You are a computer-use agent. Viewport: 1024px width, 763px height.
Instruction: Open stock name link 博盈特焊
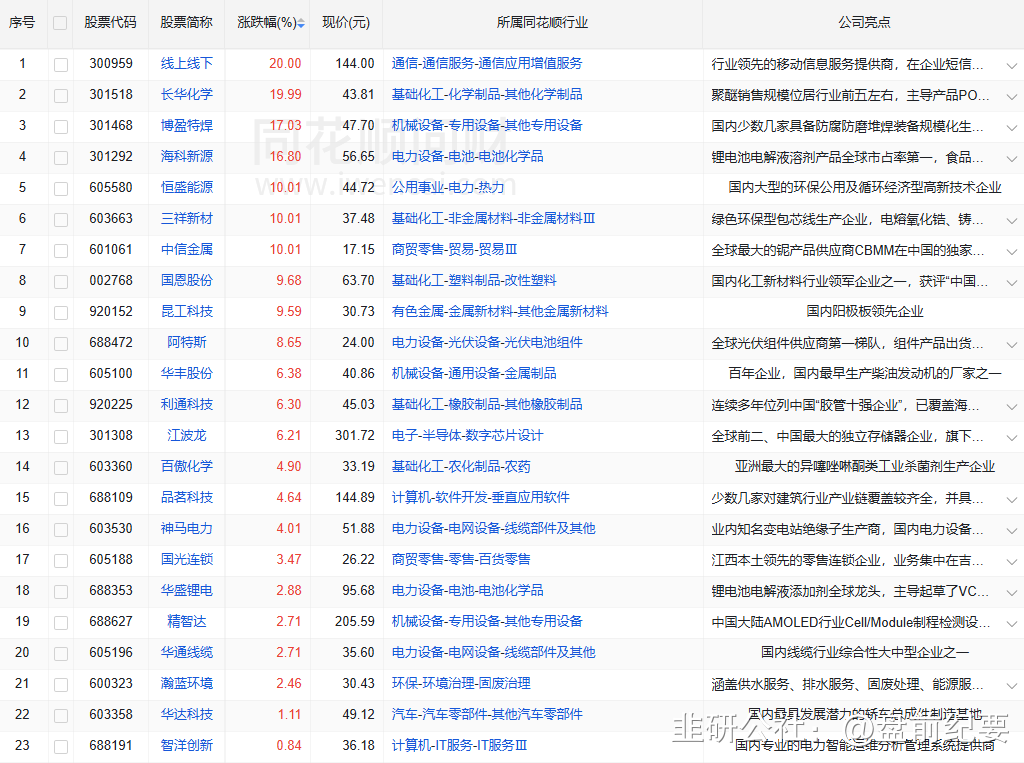(187, 126)
